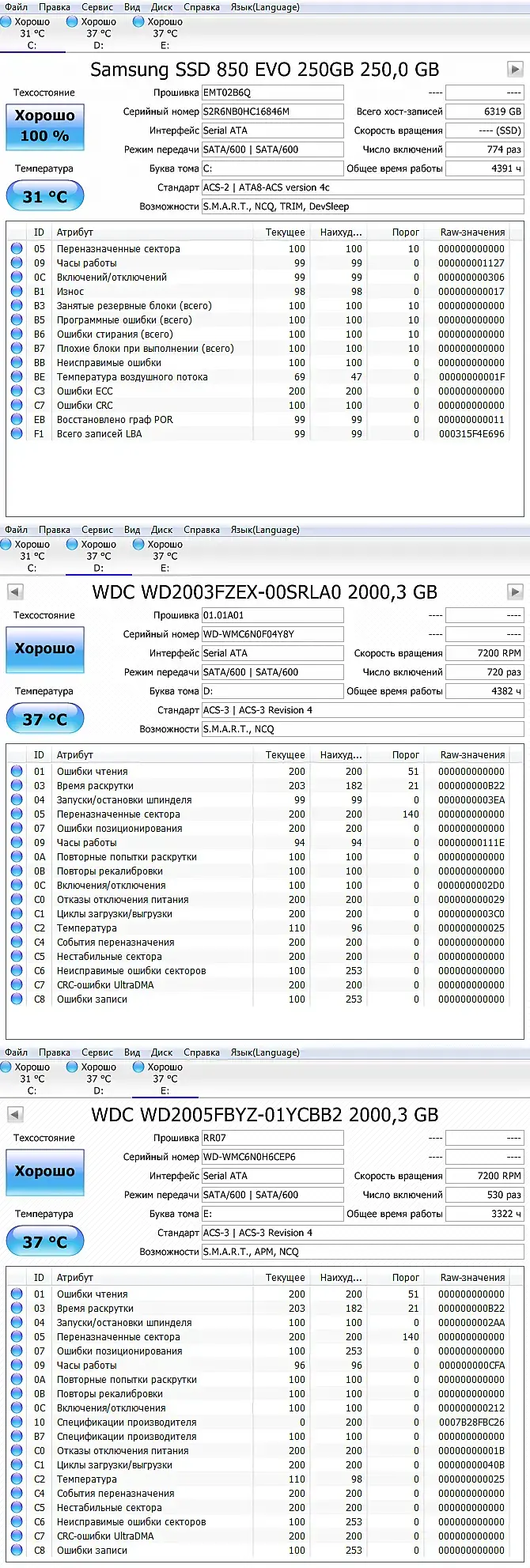Click status orb next to Спецификации производителя 10
Screen dimensions: 530x1568
coord(17,1423)
